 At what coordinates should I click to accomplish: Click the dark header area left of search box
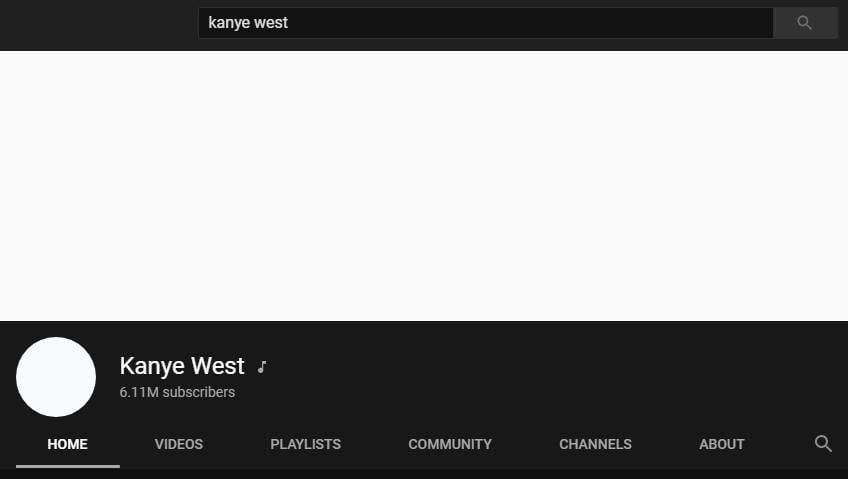coord(98,24)
